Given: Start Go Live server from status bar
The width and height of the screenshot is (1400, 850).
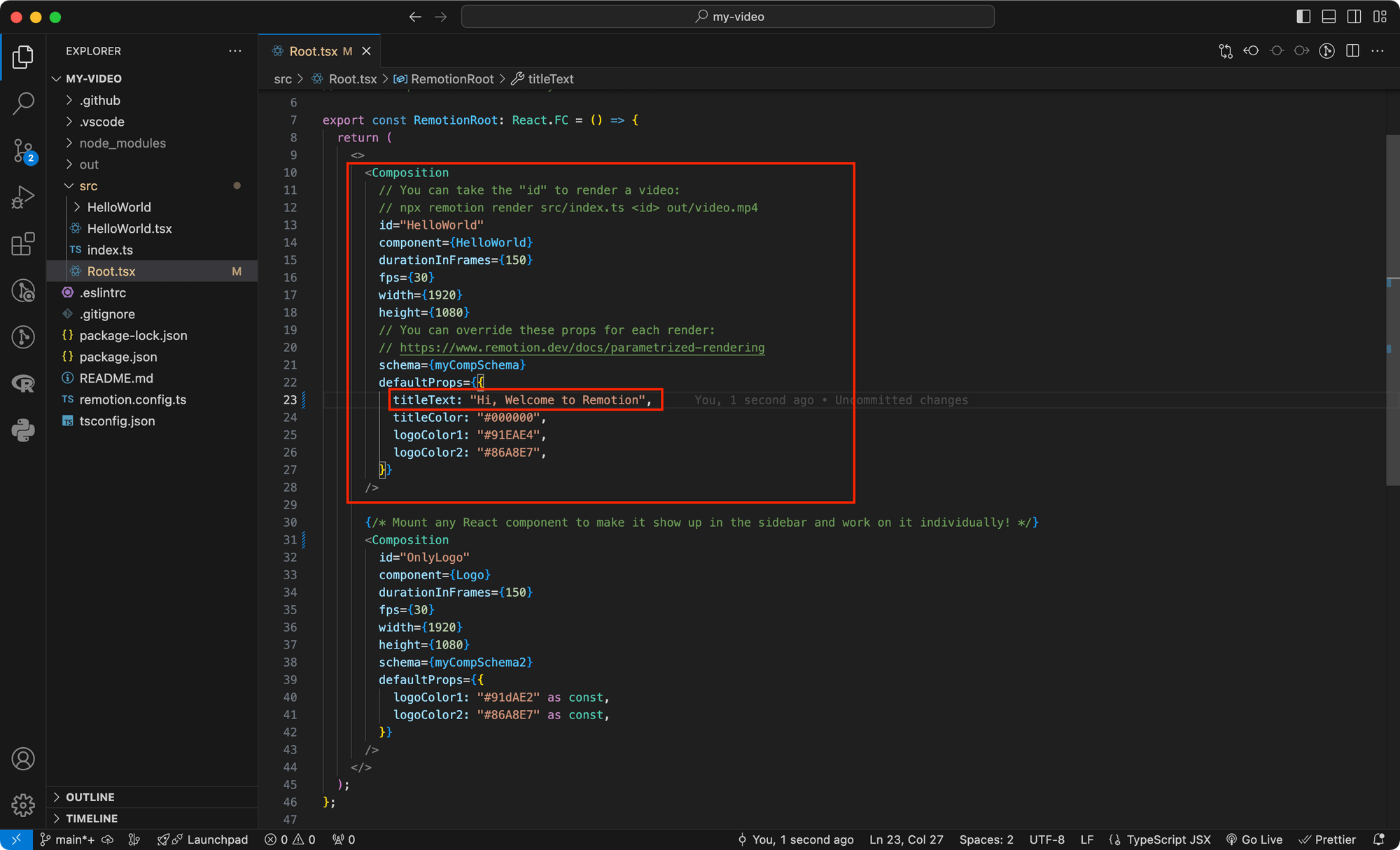Looking at the screenshot, I should tap(1254, 840).
